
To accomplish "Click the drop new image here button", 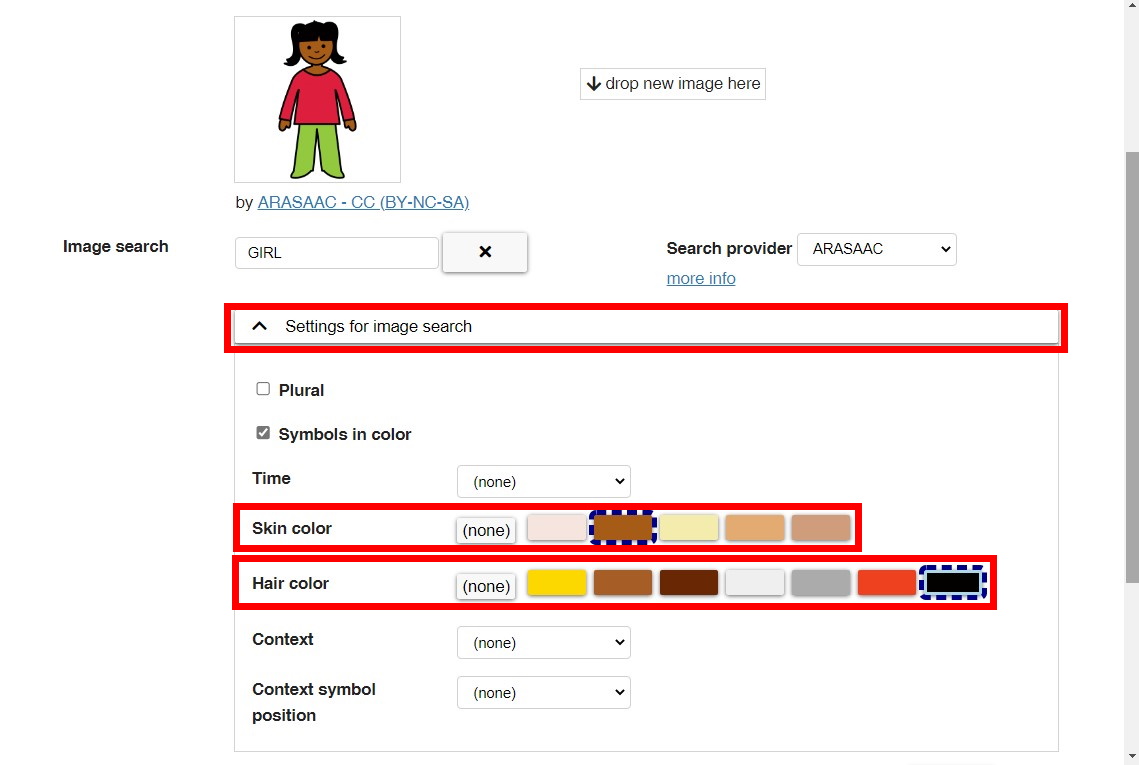I will pyautogui.click(x=673, y=84).
